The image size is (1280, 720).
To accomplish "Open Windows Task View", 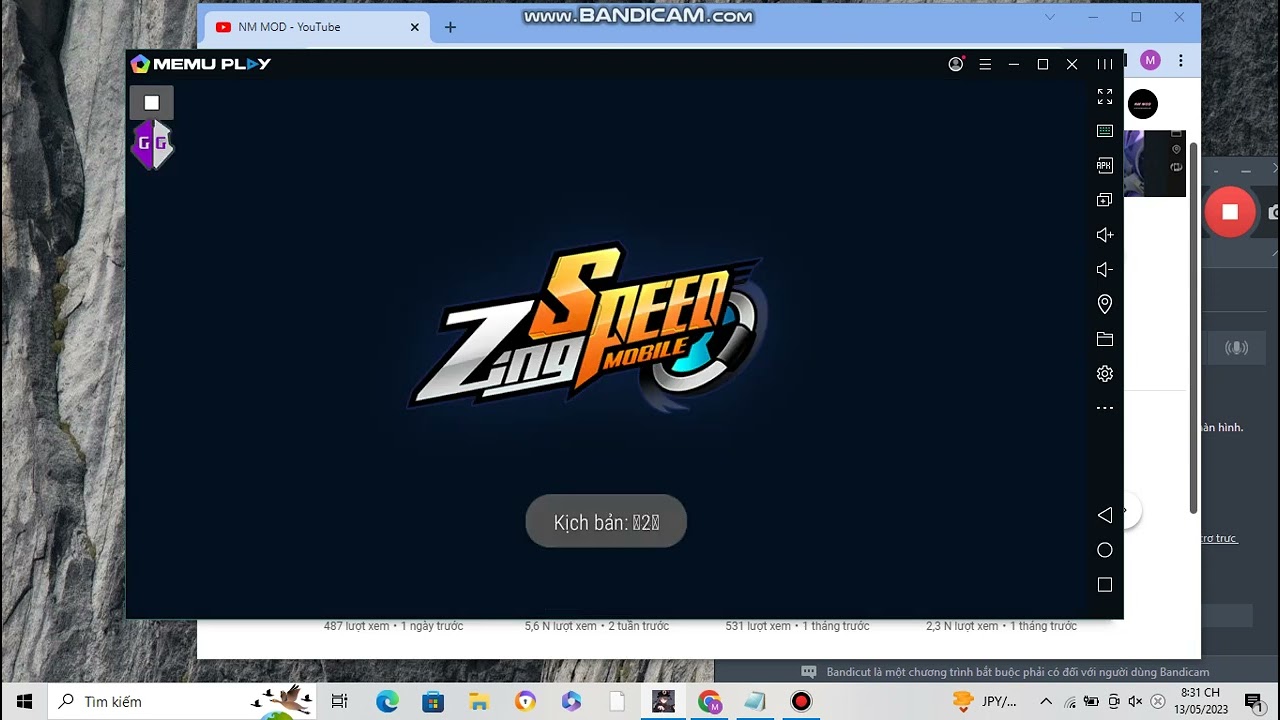I will tap(339, 702).
